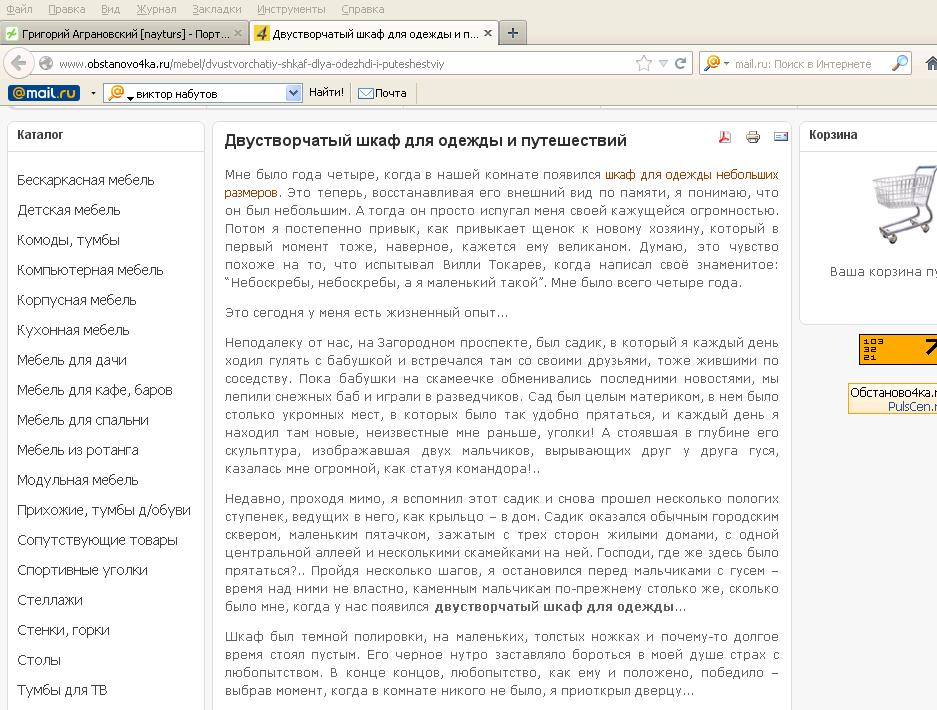
Task: Print the article with printer icon
Action: coord(752,137)
